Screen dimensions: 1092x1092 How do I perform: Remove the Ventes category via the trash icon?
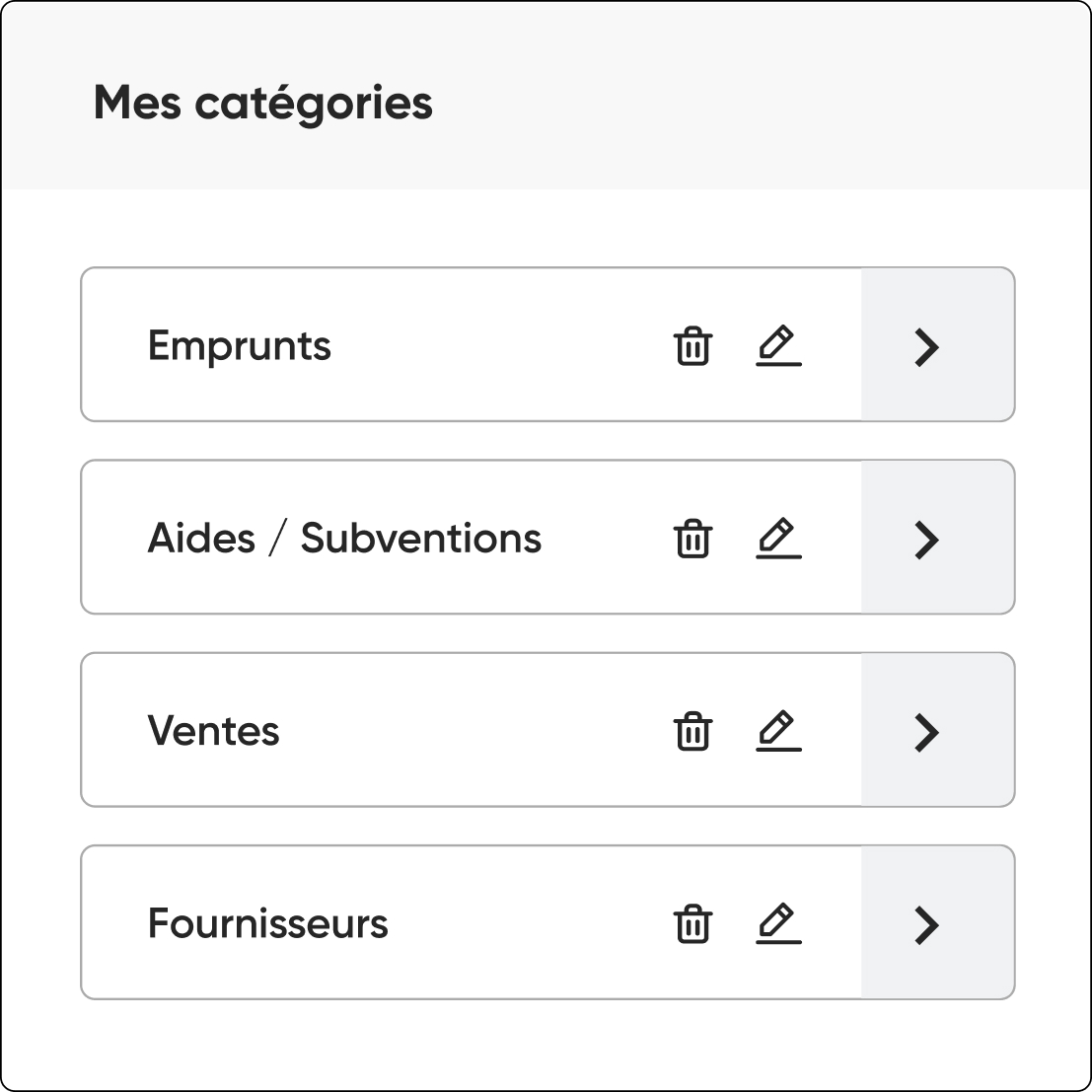(692, 731)
